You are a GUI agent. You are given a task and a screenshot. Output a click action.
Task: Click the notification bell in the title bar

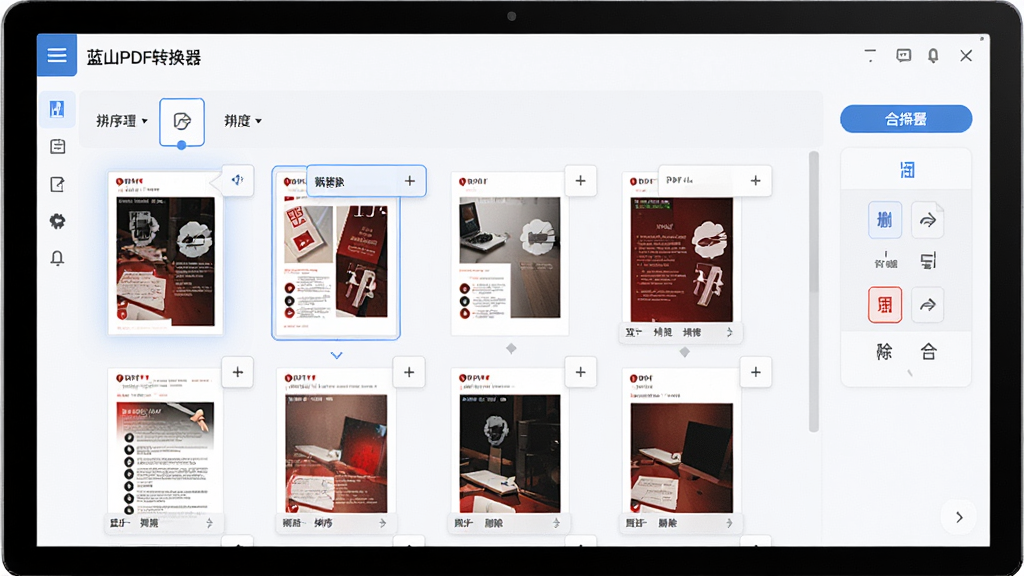[933, 56]
